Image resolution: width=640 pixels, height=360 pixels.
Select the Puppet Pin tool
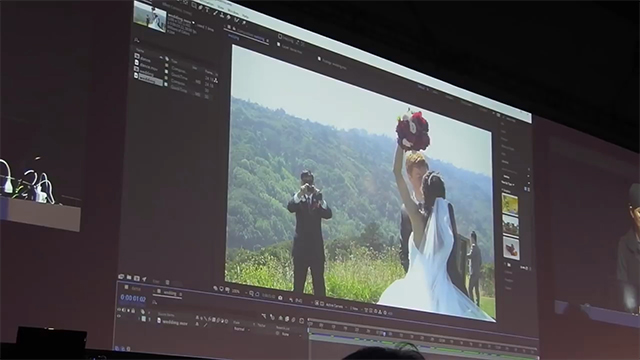244,23
